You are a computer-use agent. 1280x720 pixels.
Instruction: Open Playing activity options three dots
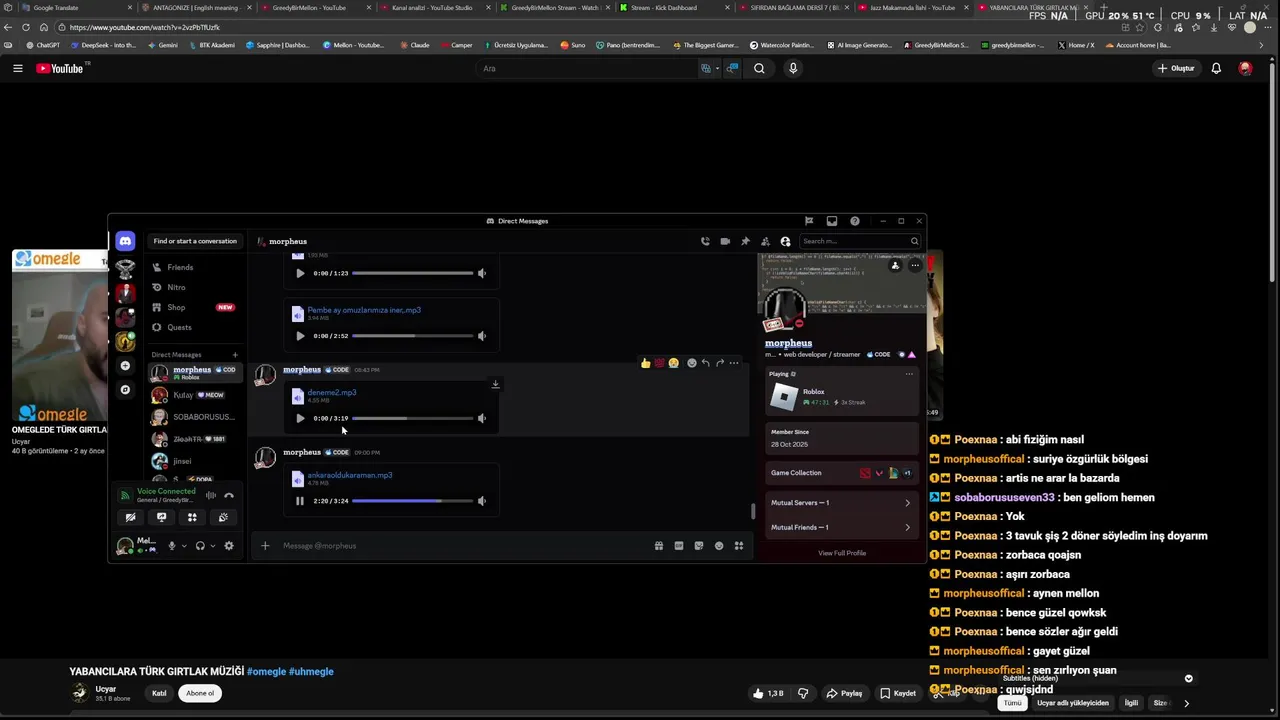pos(909,374)
